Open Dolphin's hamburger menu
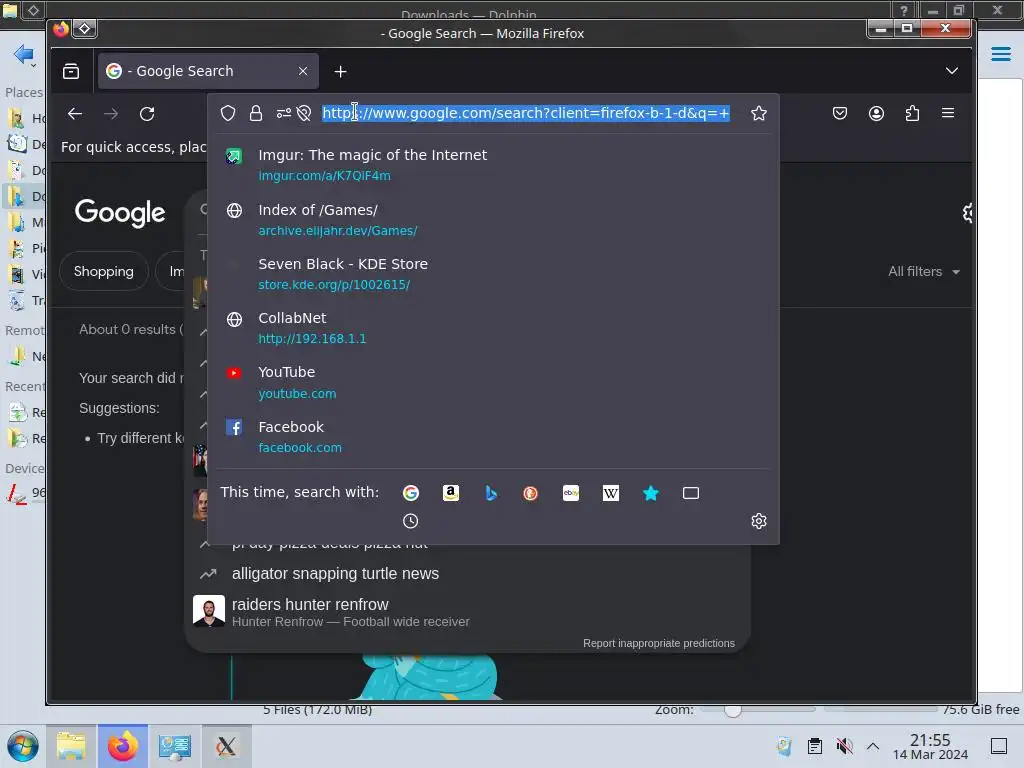1024x768 pixels. pos(1000,54)
